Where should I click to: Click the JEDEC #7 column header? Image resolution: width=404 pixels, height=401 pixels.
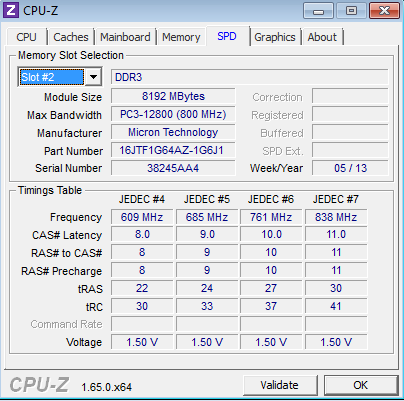(336, 199)
